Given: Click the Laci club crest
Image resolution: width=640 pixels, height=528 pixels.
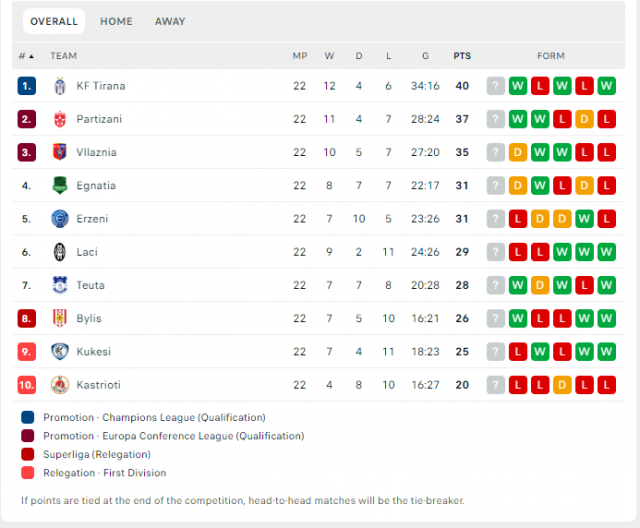Looking at the screenshot, I should [60, 252].
